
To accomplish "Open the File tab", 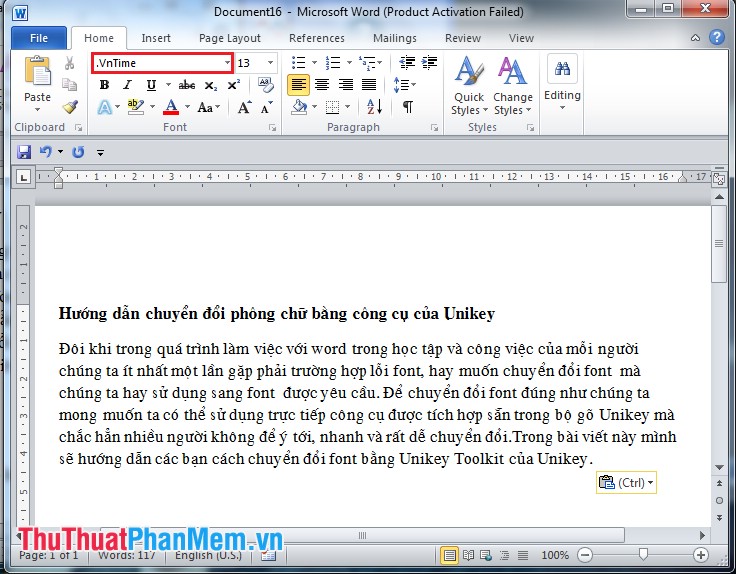I will click(38, 38).
